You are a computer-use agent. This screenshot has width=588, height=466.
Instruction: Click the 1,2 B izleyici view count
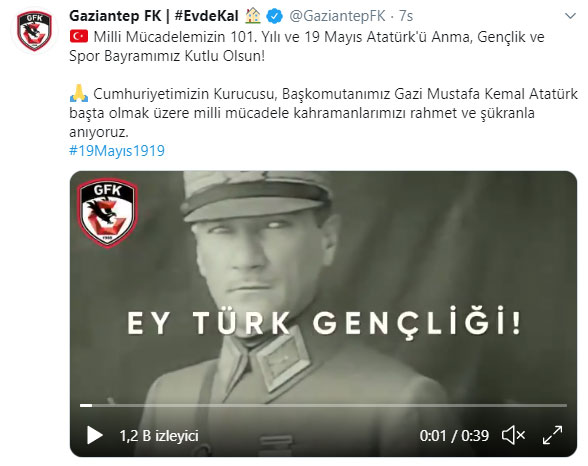[159, 436]
